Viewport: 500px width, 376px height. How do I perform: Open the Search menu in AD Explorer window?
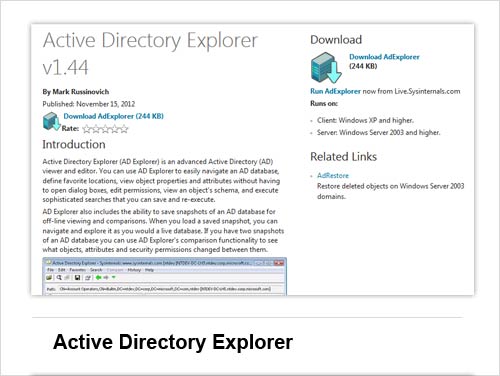pyautogui.click(x=96, y=270)
